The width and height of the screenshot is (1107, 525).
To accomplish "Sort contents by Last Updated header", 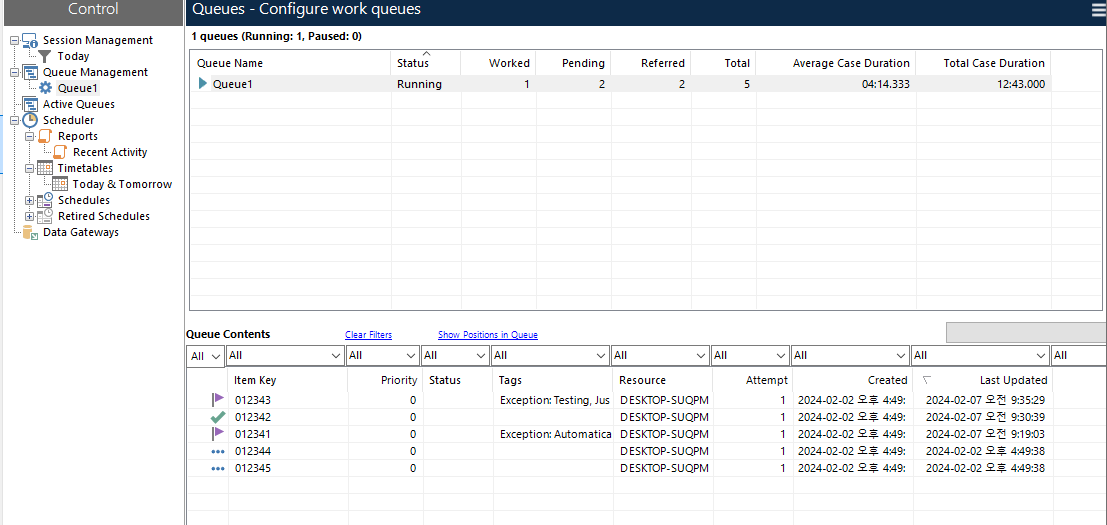I will (981, 380).
